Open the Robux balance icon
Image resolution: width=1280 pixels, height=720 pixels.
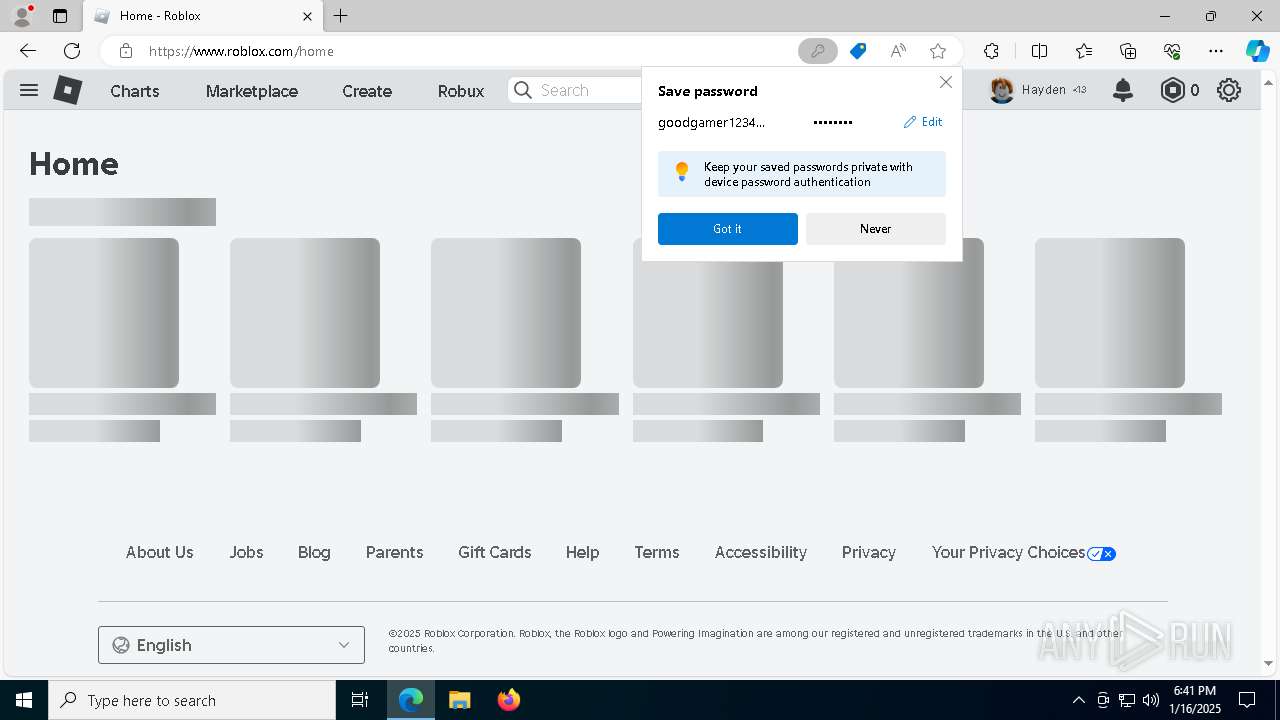pyautogui.click(x=1172, y=90)
